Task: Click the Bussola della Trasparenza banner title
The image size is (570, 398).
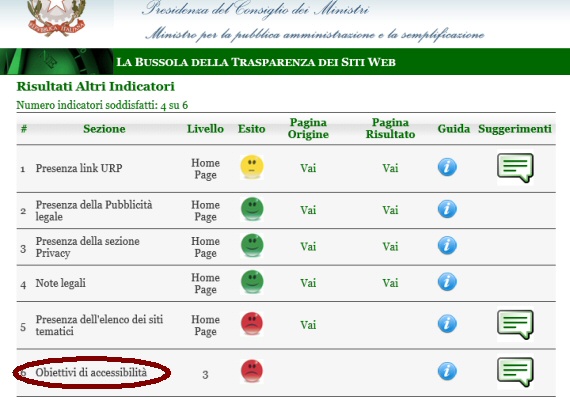Action: [x=256, y=62]
